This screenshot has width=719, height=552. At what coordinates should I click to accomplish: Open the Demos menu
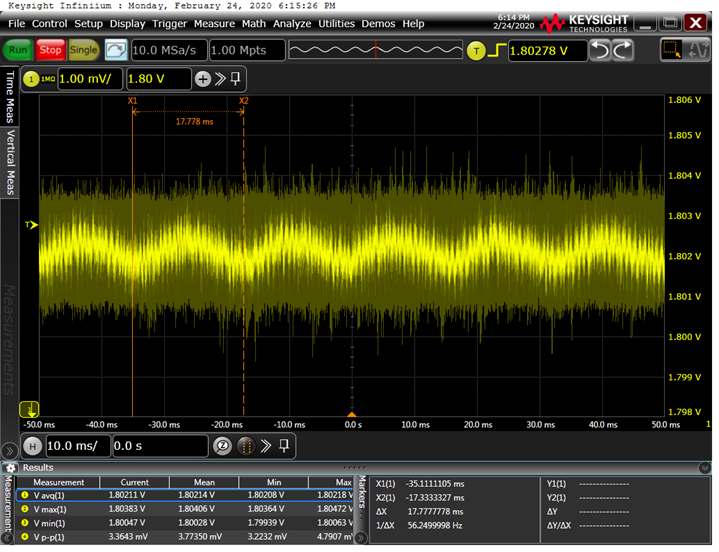coord(378,23)
